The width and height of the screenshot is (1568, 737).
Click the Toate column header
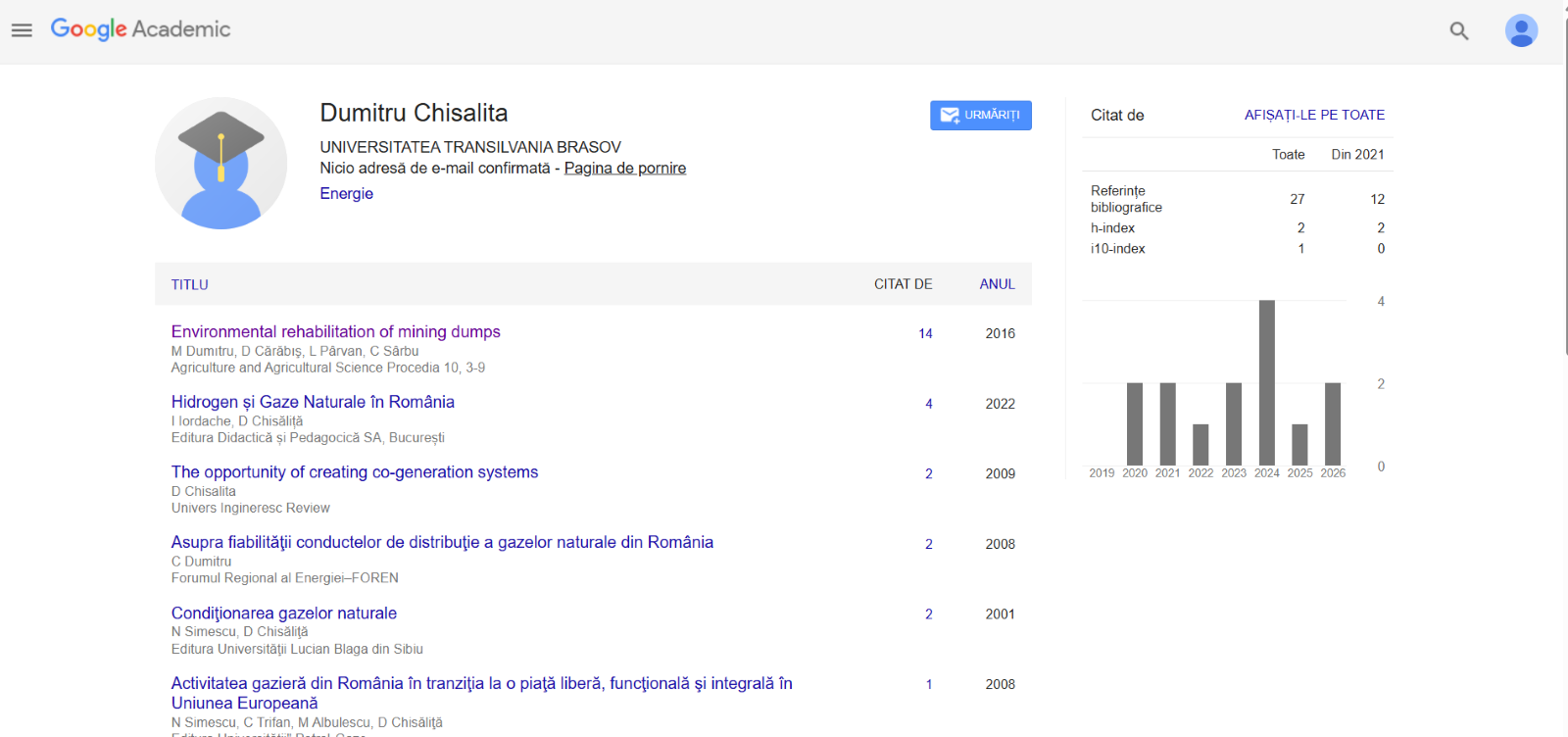[1289, 154]
